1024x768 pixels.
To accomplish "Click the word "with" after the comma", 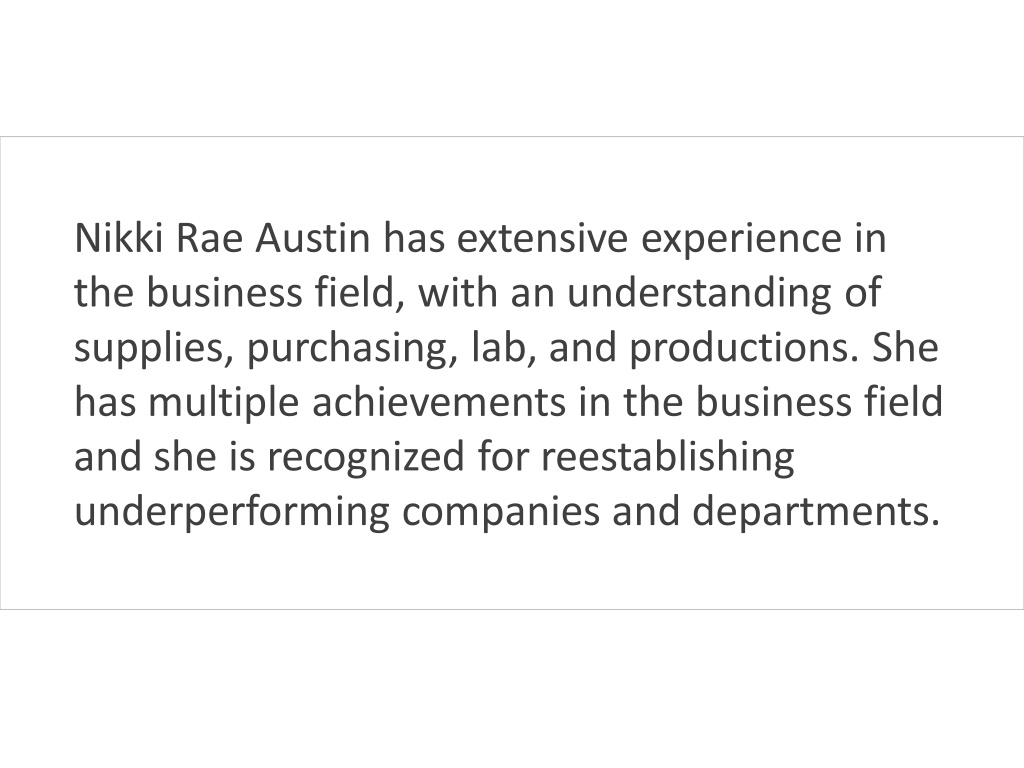I will (x=458, y=293).
